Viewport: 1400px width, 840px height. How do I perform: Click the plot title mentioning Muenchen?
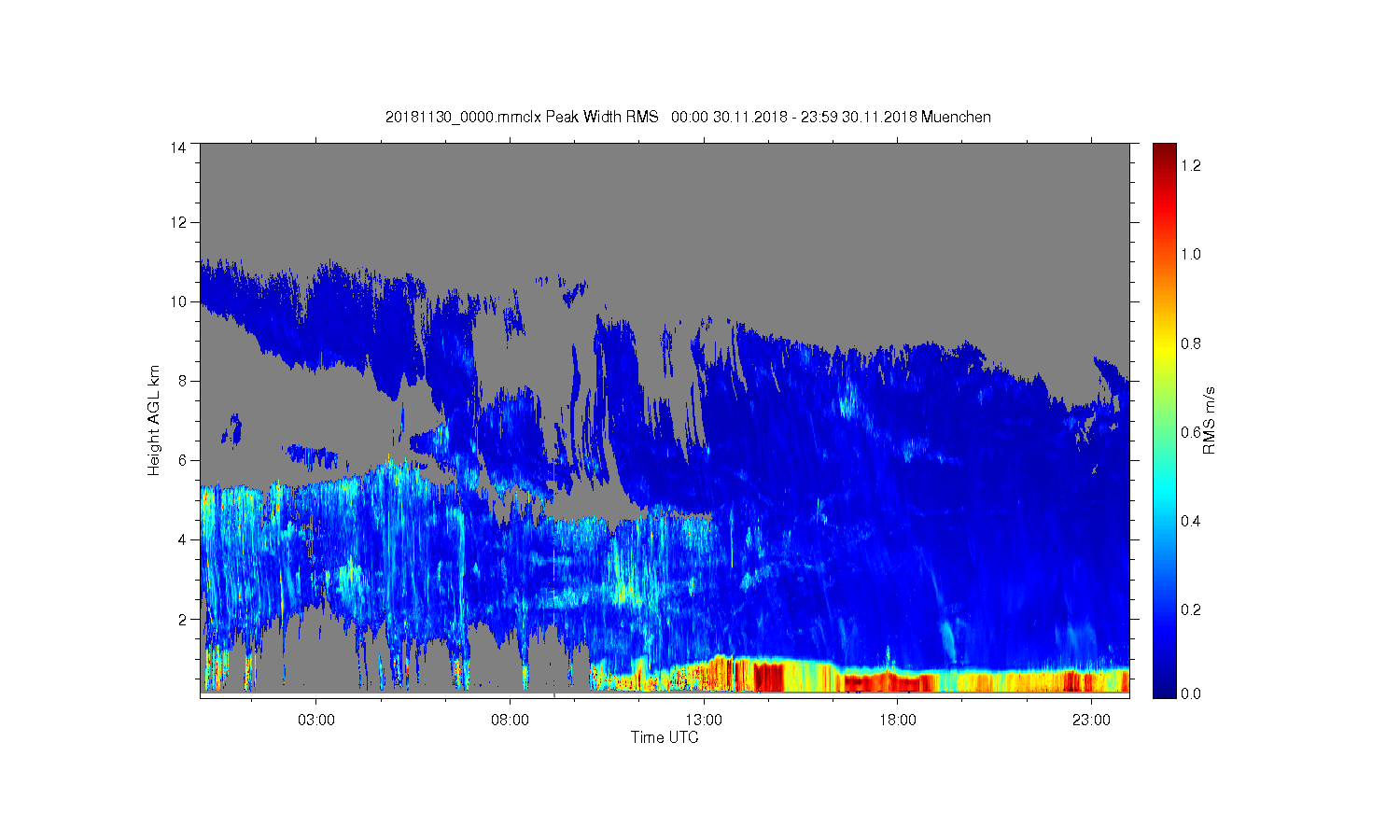pyautogui.click(x=688, y=117)
